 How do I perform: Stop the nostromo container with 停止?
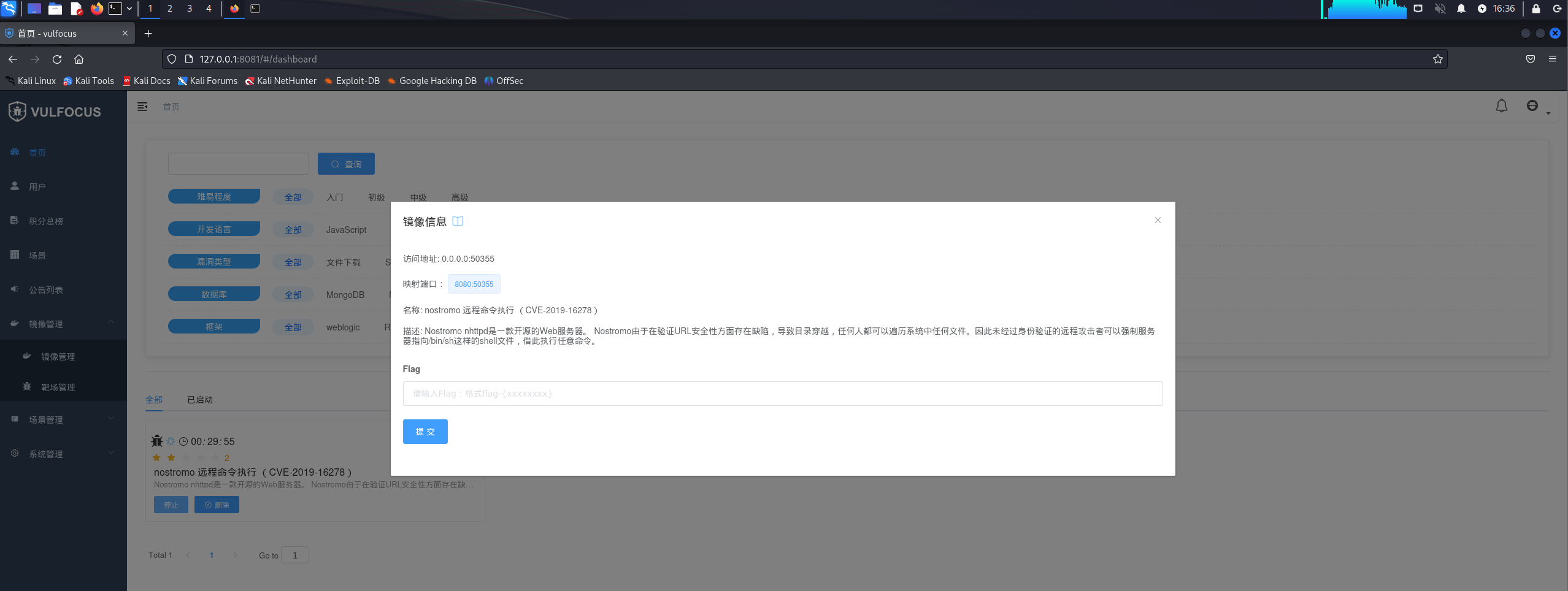171,505
